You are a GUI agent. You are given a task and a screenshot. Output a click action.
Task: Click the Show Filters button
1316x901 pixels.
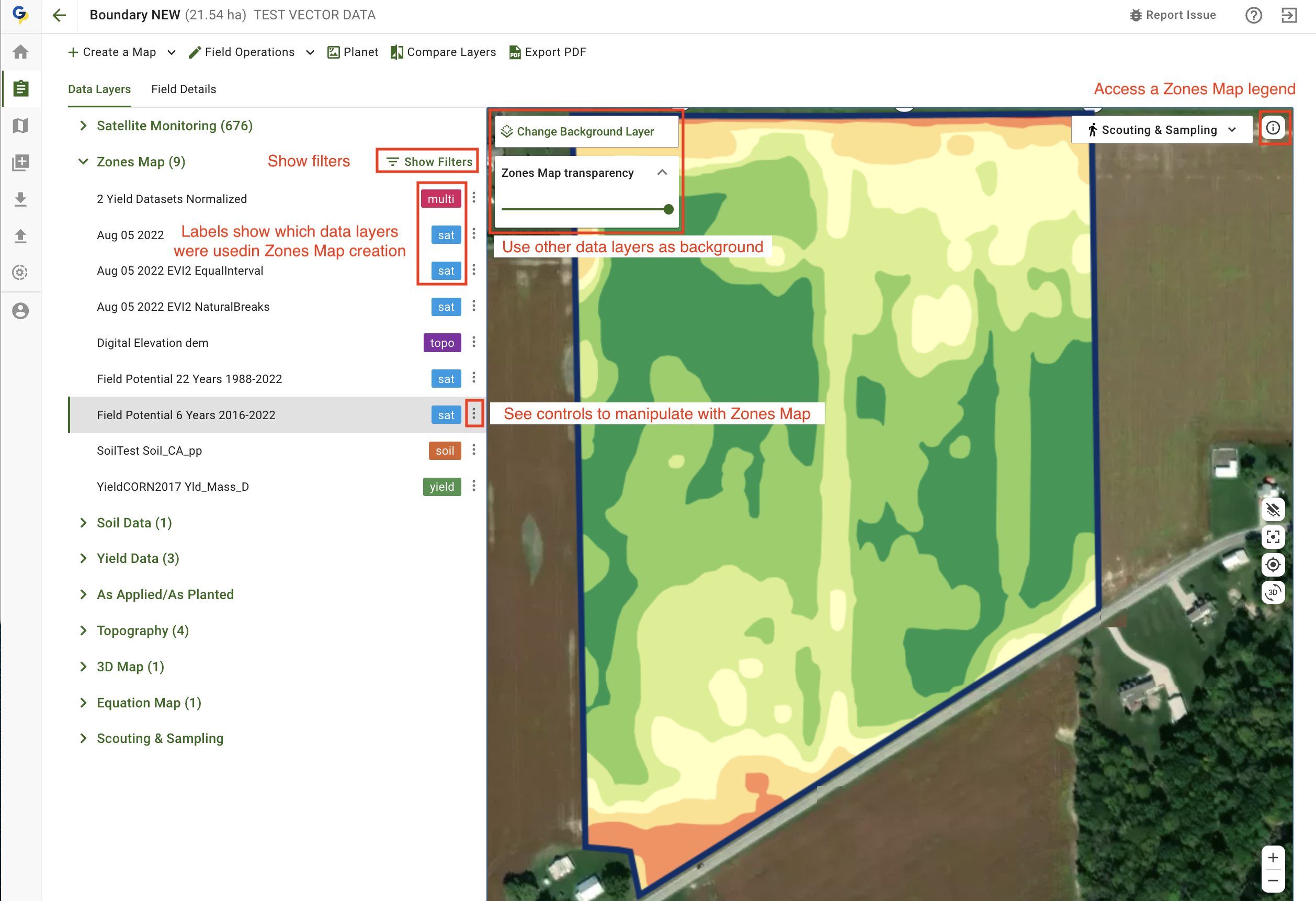click(x=429, y=161)
